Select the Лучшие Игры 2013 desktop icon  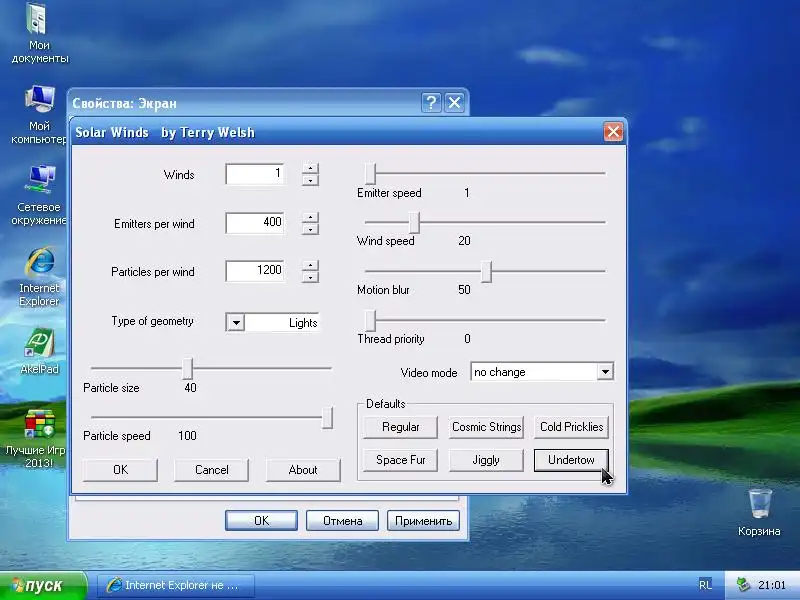pyautogui.click(x=36, y=439)
